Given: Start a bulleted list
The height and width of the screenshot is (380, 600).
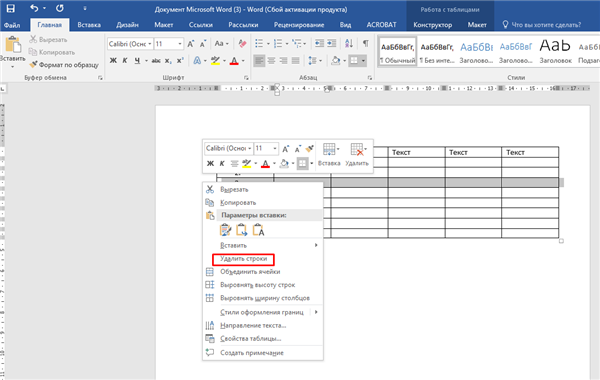Looking at the screenshot, I should pos(259,44).
